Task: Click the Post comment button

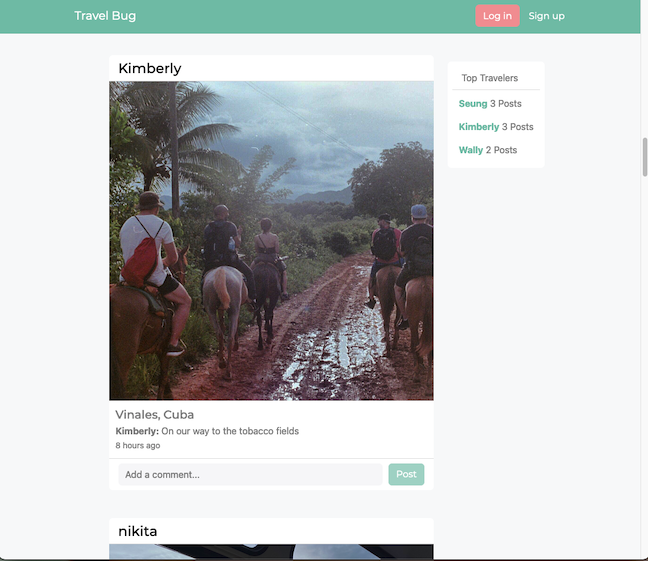Action: 406,474
